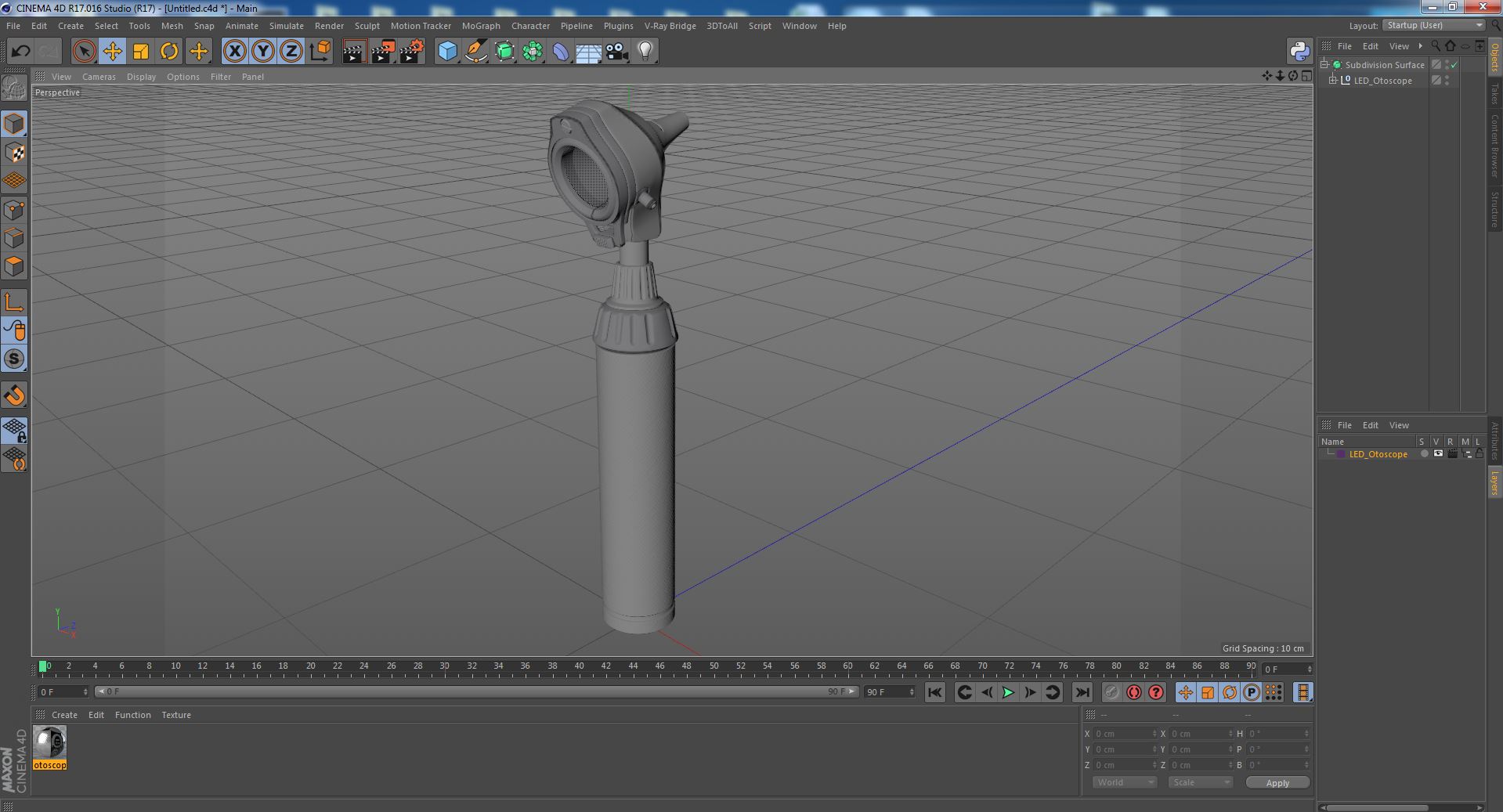Image resolution: width=1503 pixels, height=812 pixels.
Task: Open the Layout dropdown Startup (User)
Action: 1435,26
